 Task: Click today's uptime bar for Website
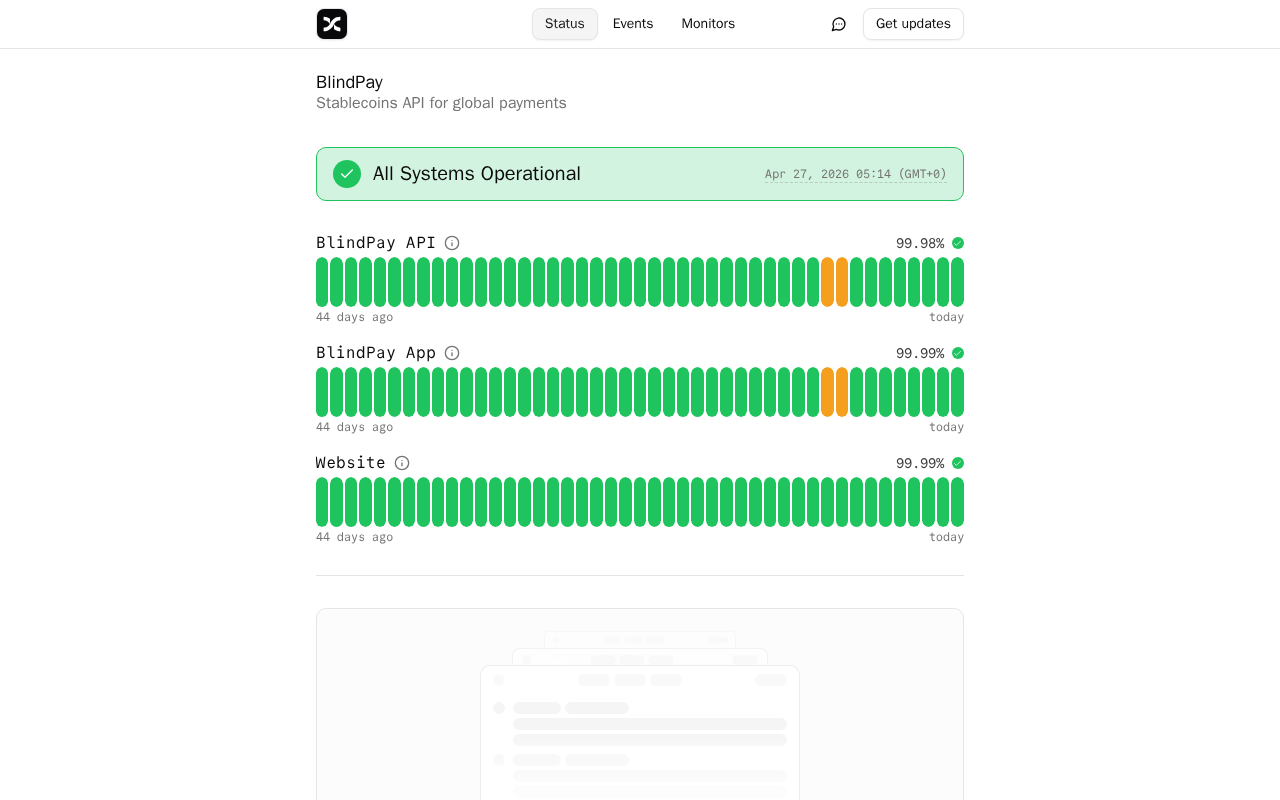(957, 502)
